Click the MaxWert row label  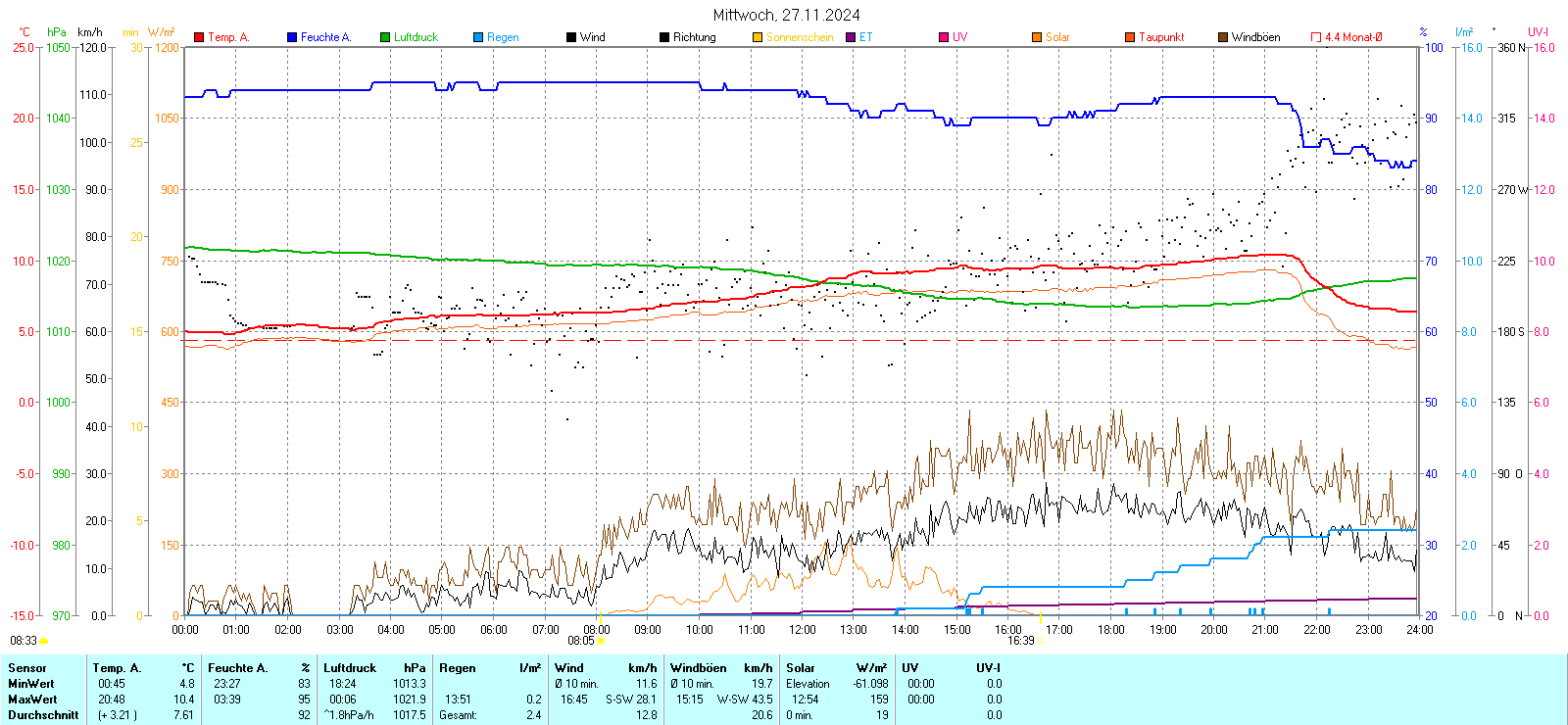(32, 700)
